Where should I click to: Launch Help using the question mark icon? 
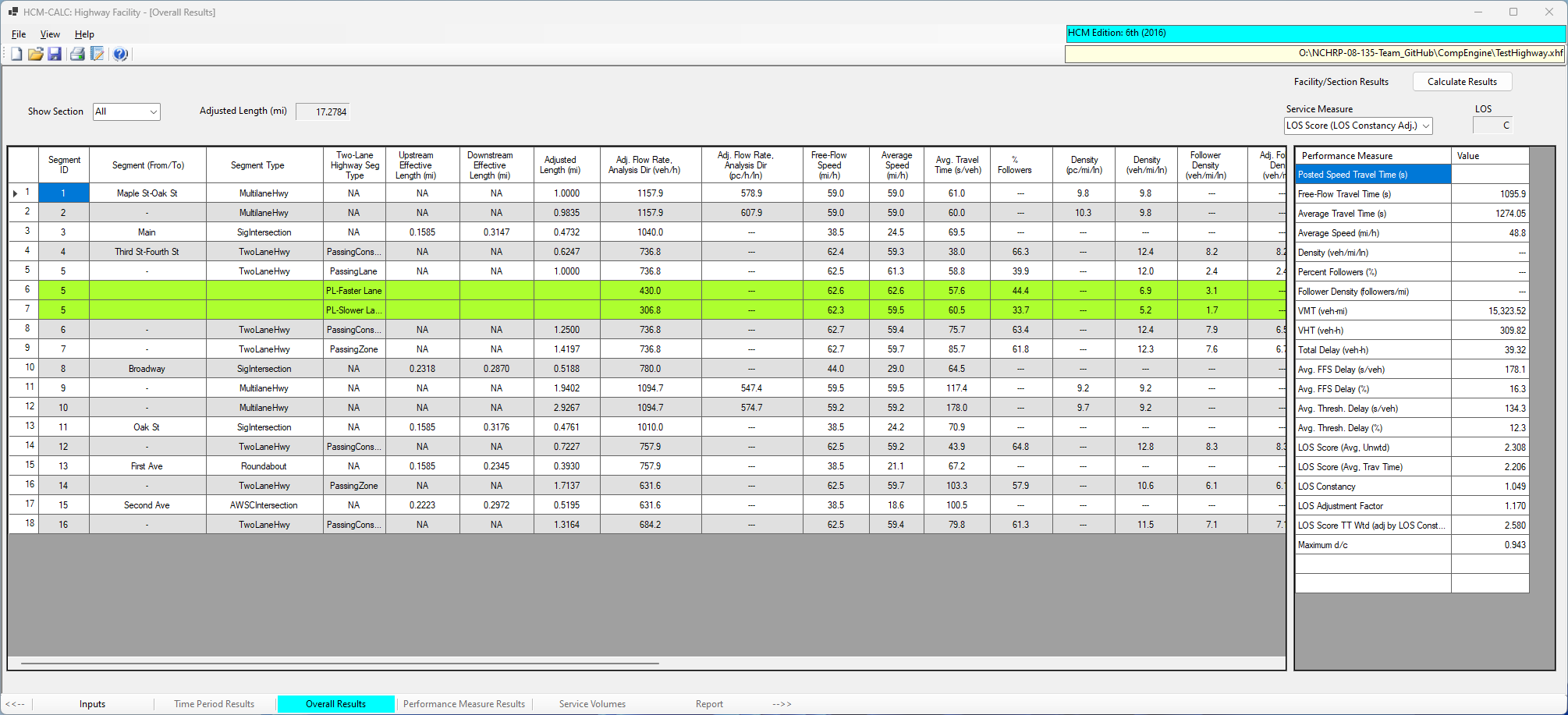click(x=120, y=53)
